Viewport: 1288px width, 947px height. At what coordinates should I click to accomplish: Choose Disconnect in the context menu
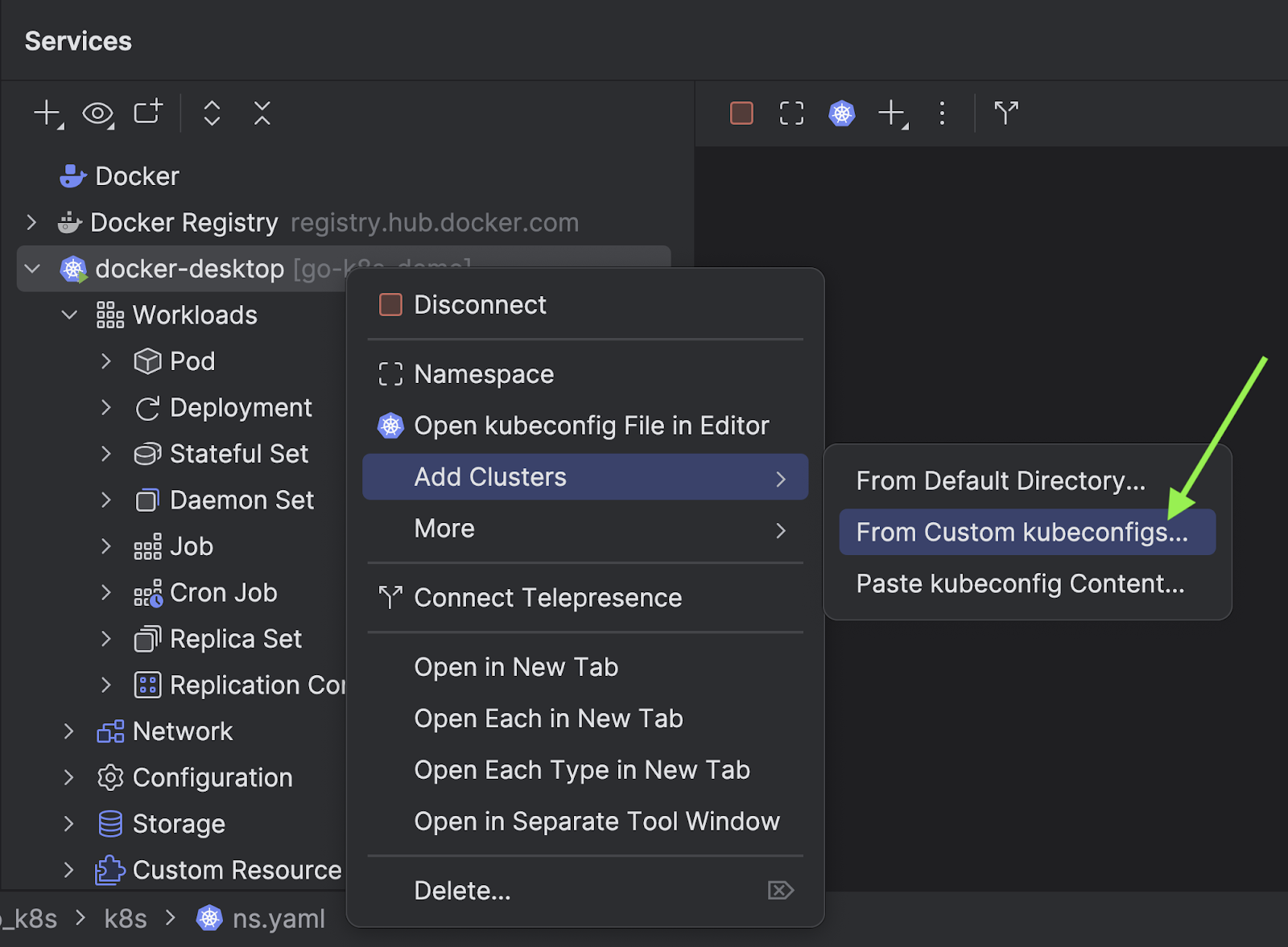[x=585, y=305]
